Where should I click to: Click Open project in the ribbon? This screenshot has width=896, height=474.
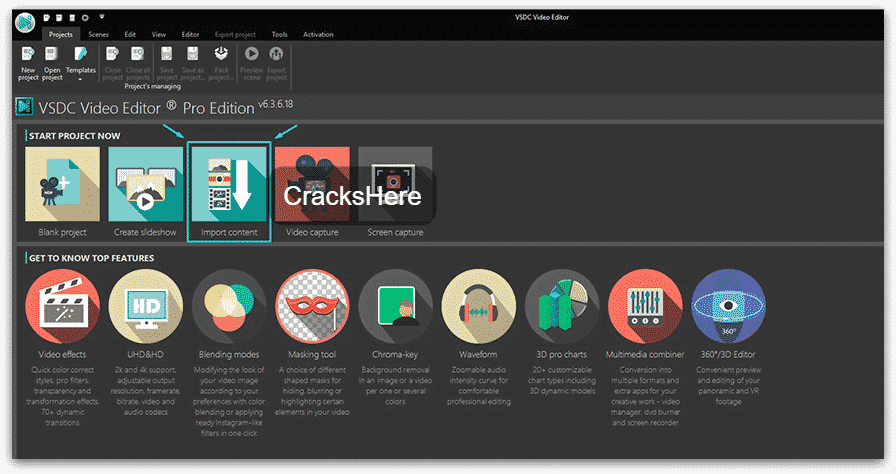[x=52, y=63]
